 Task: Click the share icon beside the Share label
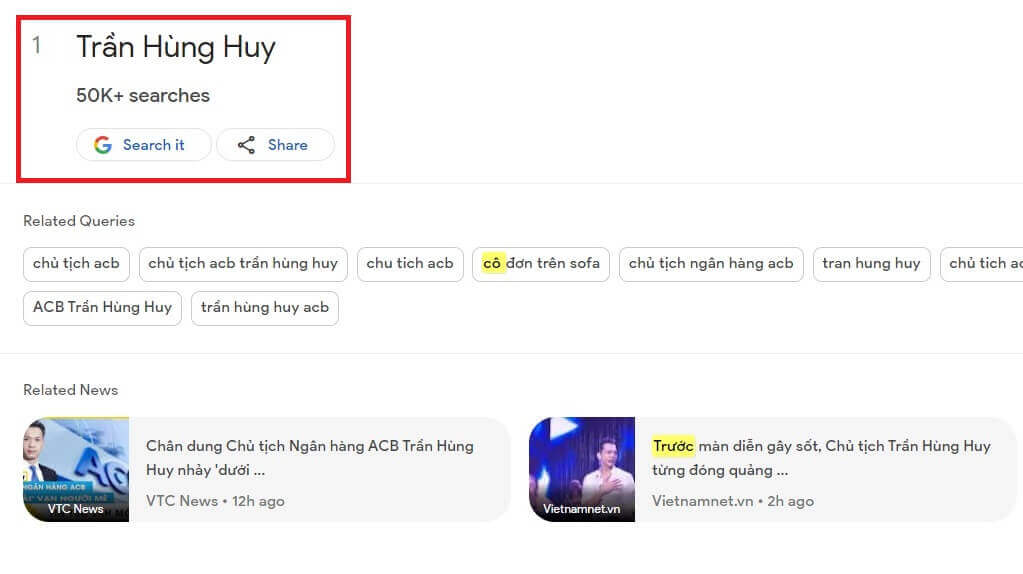tap(246, 145)
